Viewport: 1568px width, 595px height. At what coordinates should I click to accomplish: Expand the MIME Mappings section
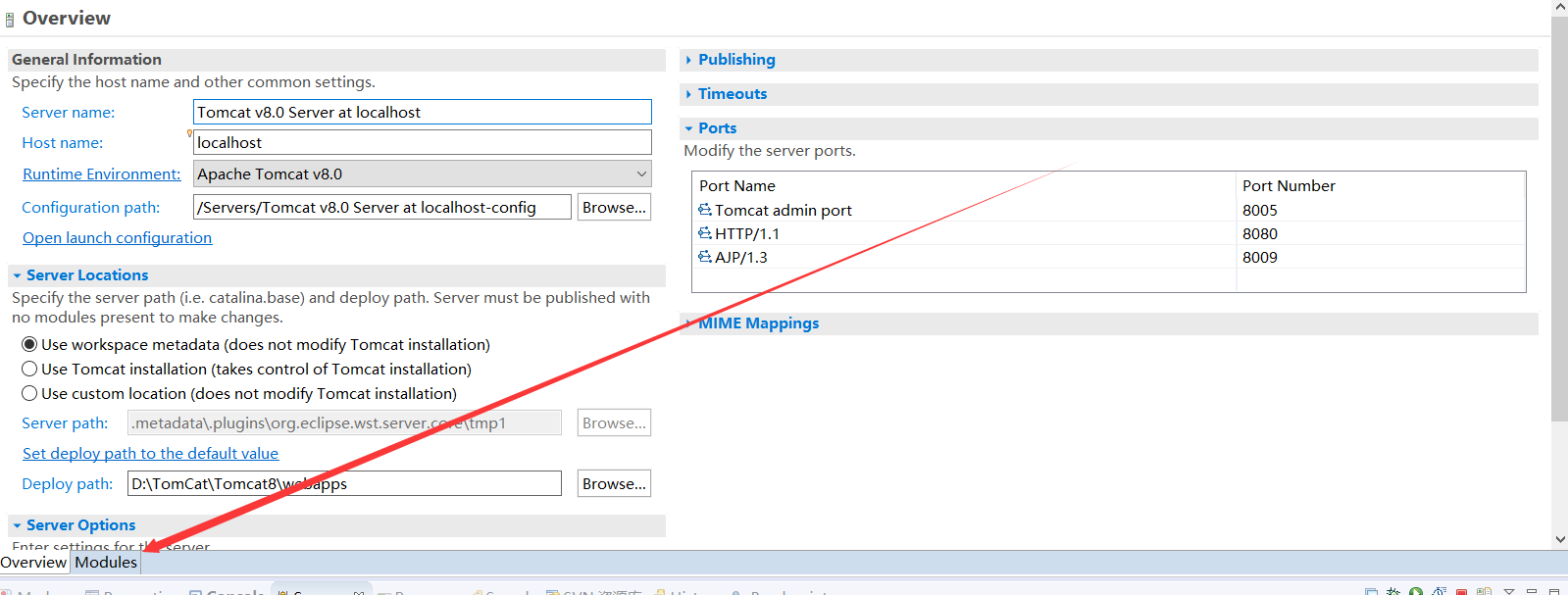[x=688, y=323]
